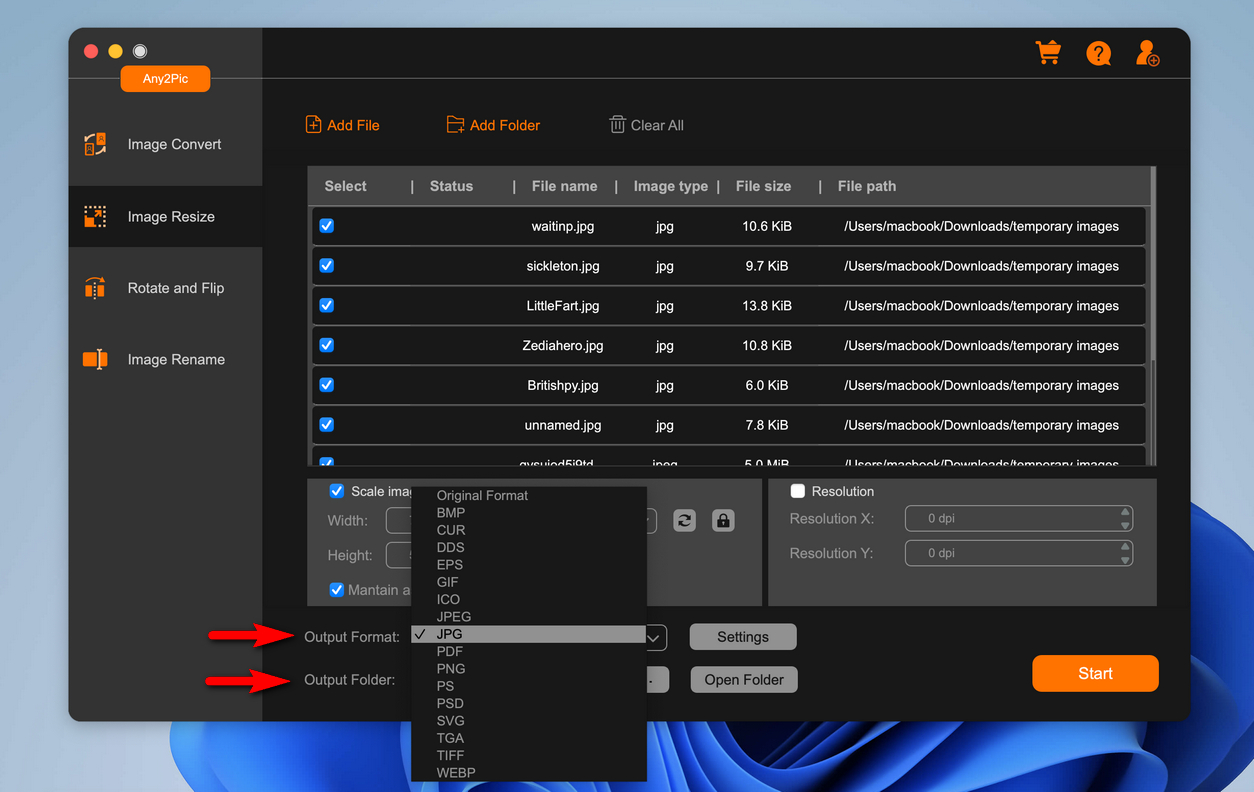Deselect the Britishpy.jpg checkbox
Viewport: 1254px width, 792px height.
(x=326, y=384)
